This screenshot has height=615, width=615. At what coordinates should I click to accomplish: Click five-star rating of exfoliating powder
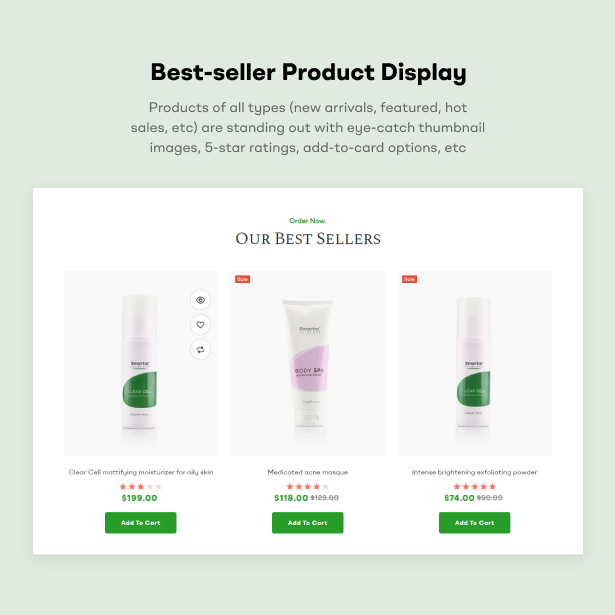[475, 487]
